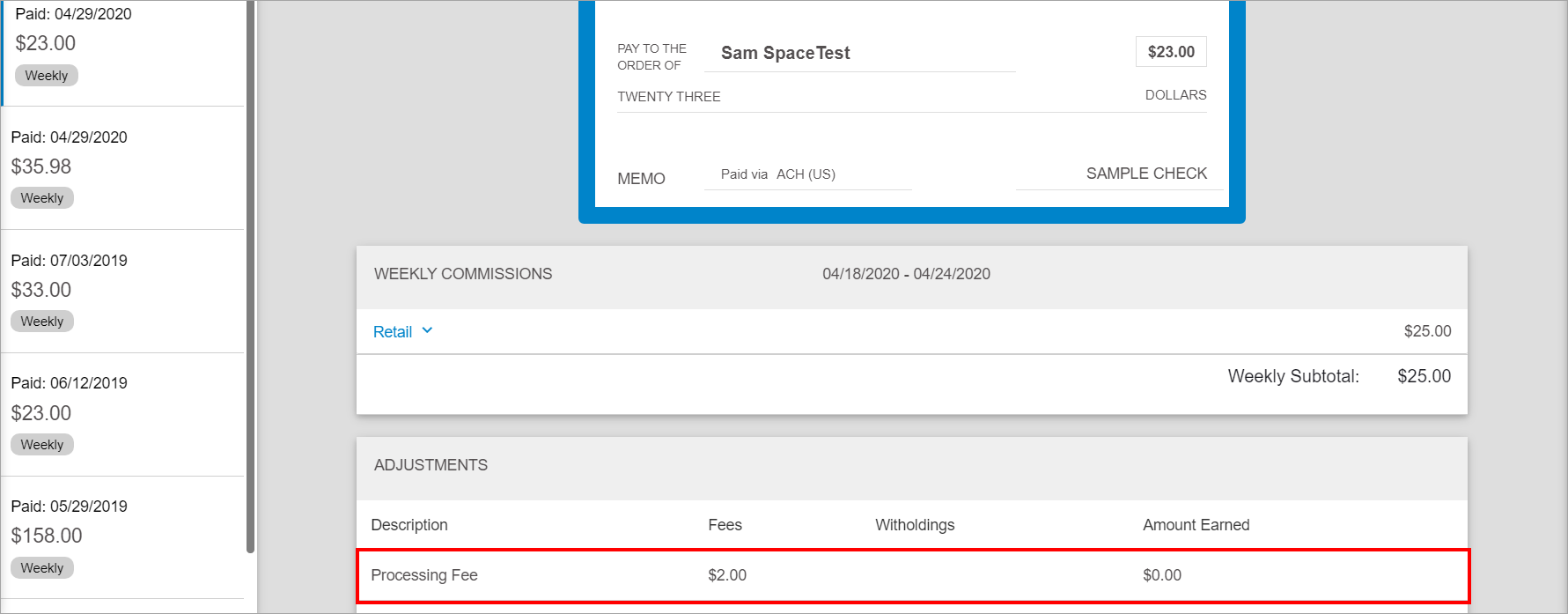Screen dimensions: 1568x614
Task: Click the Paid via ACH memo field
Action: [x=778, y=174]
